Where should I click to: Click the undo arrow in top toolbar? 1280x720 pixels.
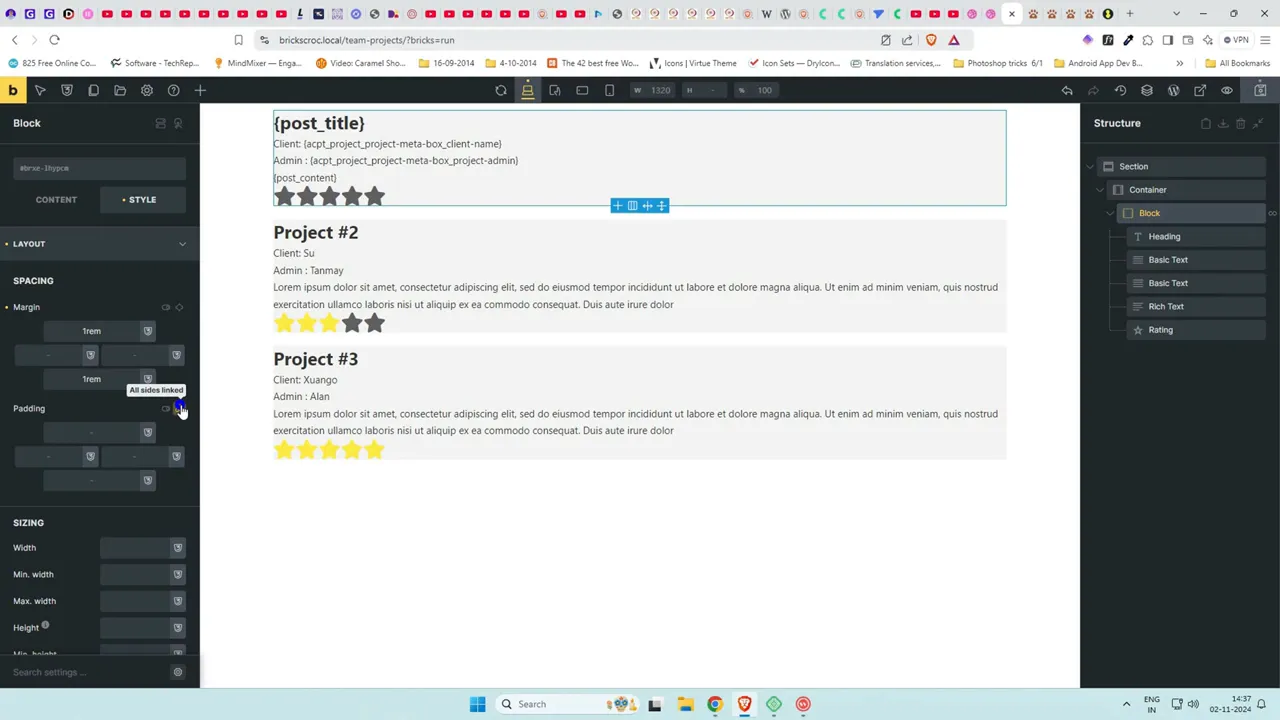(1067, 90)
